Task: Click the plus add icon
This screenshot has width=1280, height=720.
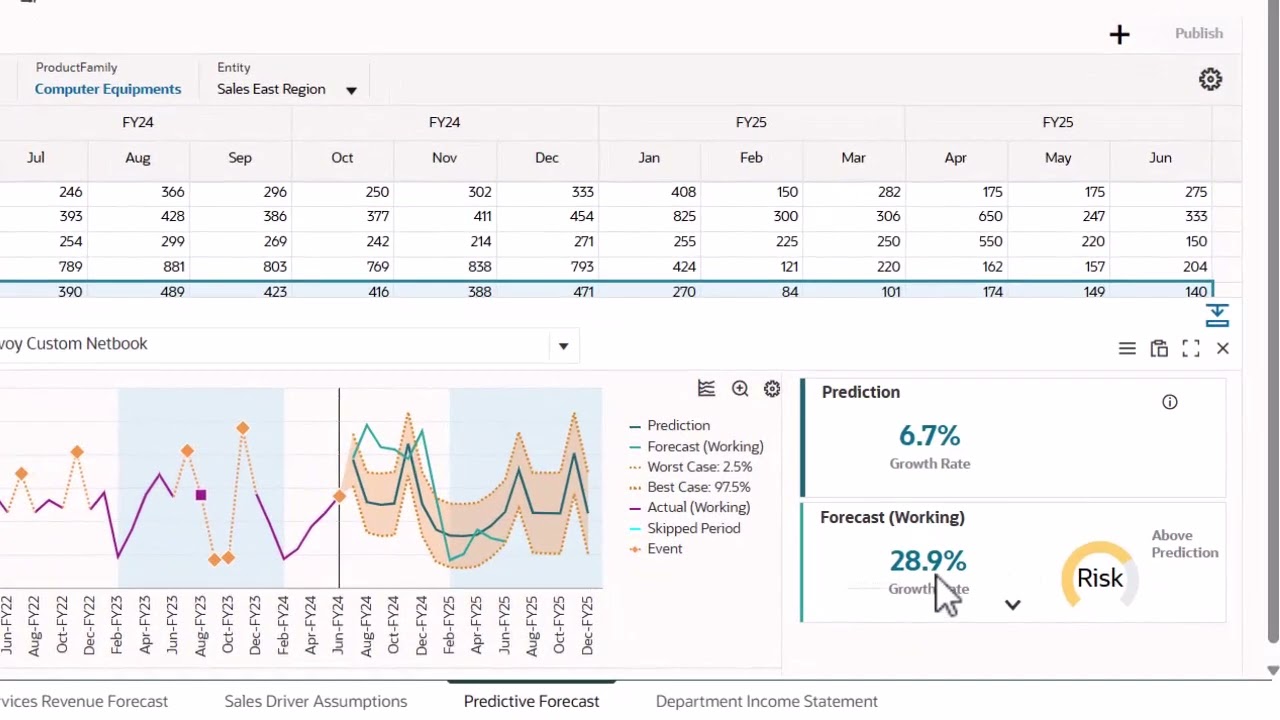Action: point(1119,35)
